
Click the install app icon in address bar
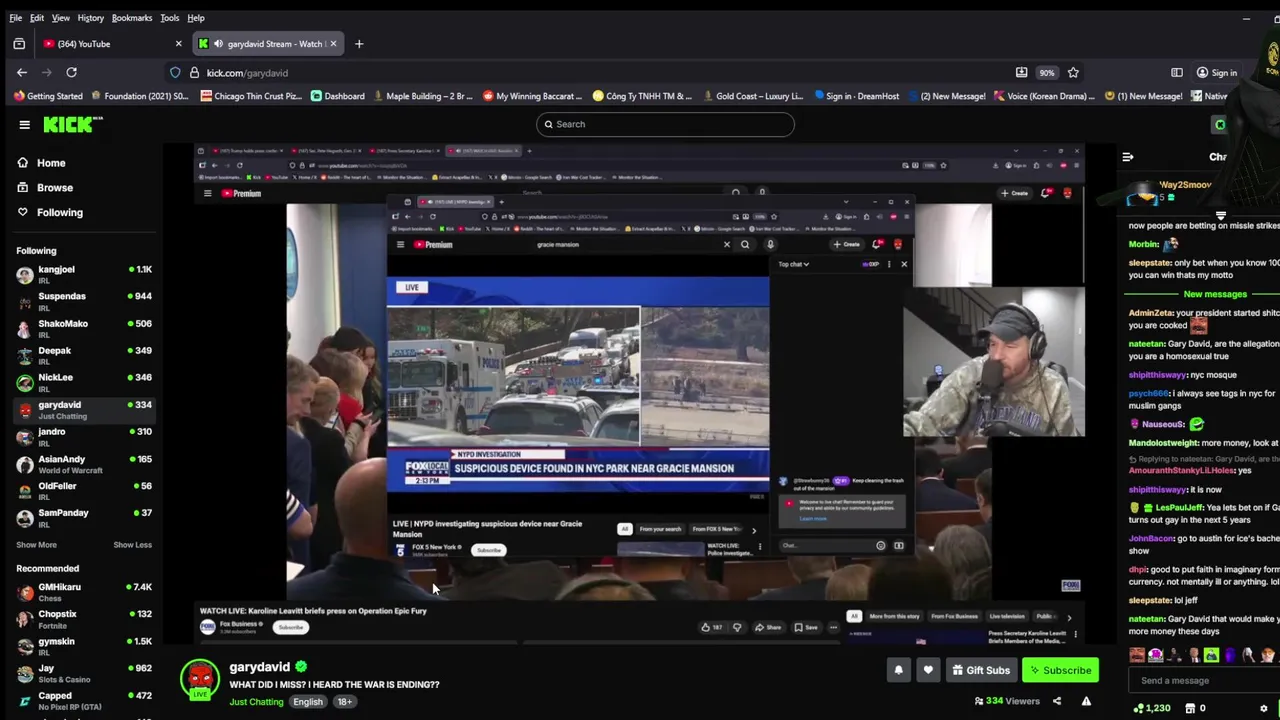[1021, 72]
